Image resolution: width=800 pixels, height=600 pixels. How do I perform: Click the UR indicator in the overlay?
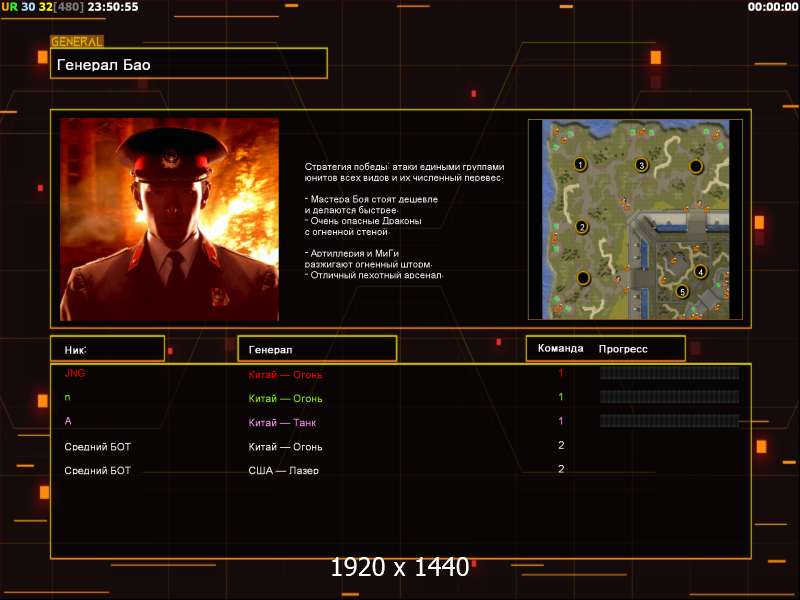pyautogui.click(x=9, y=7)
